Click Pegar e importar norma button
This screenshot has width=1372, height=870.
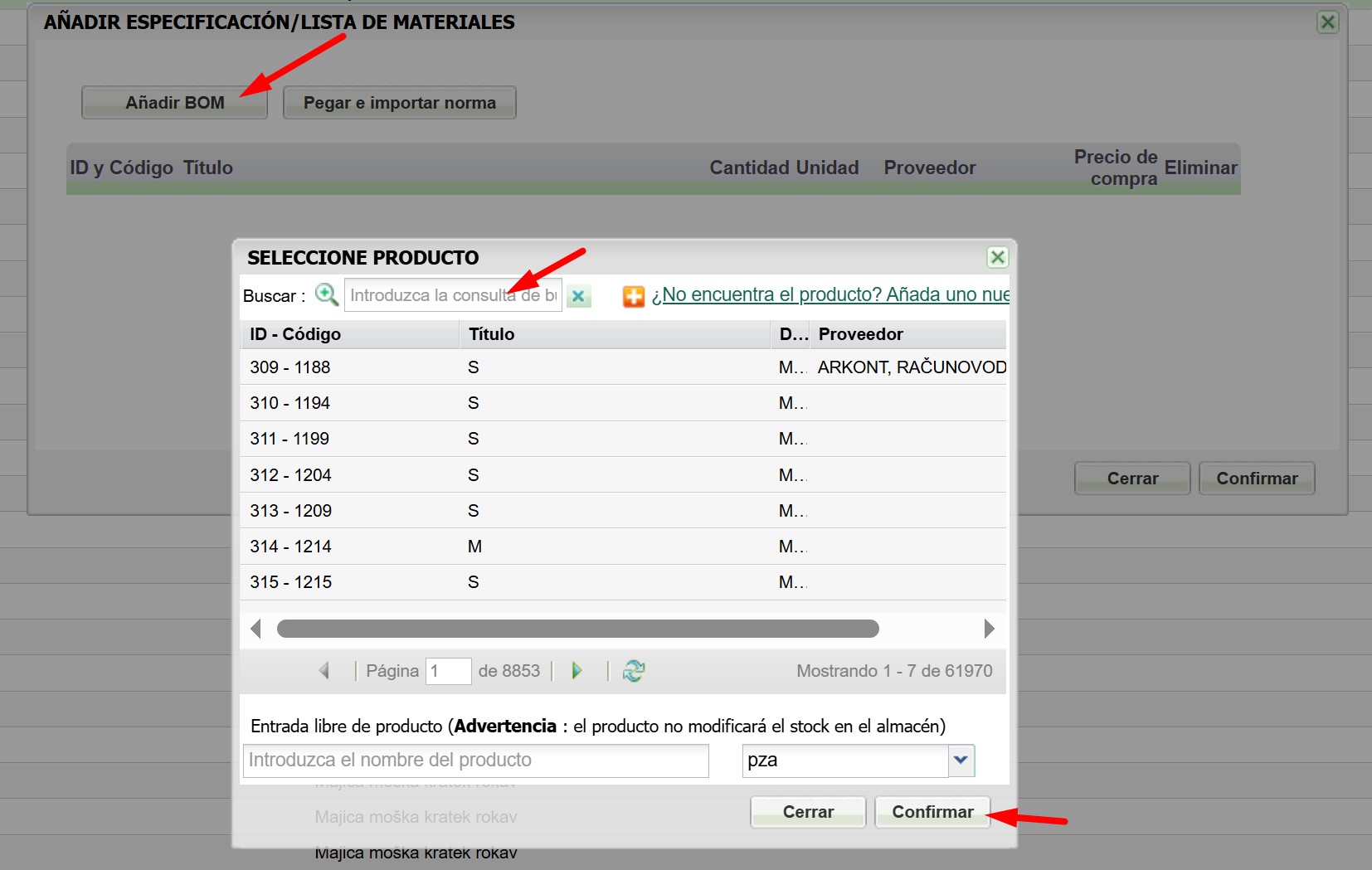pos(399,103)
